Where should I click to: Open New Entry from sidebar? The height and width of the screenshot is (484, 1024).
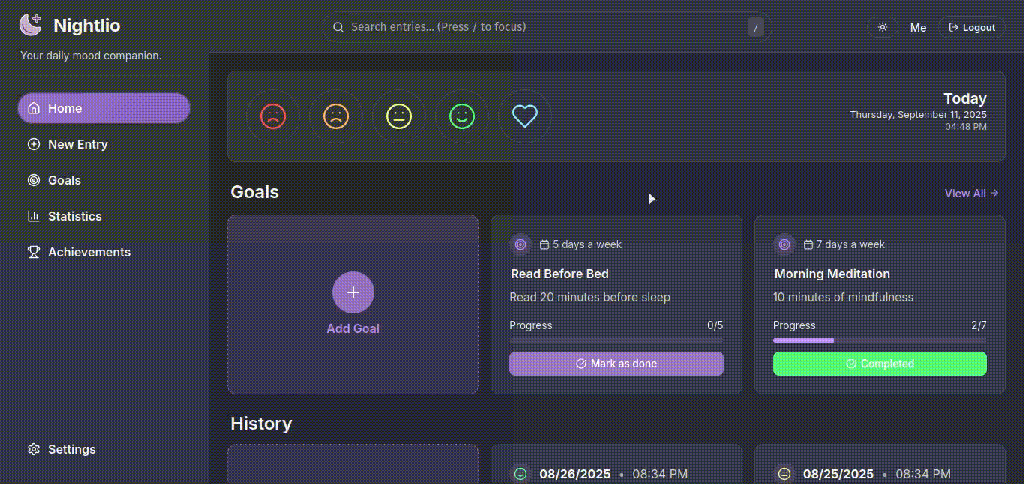[x=77, y=144]
